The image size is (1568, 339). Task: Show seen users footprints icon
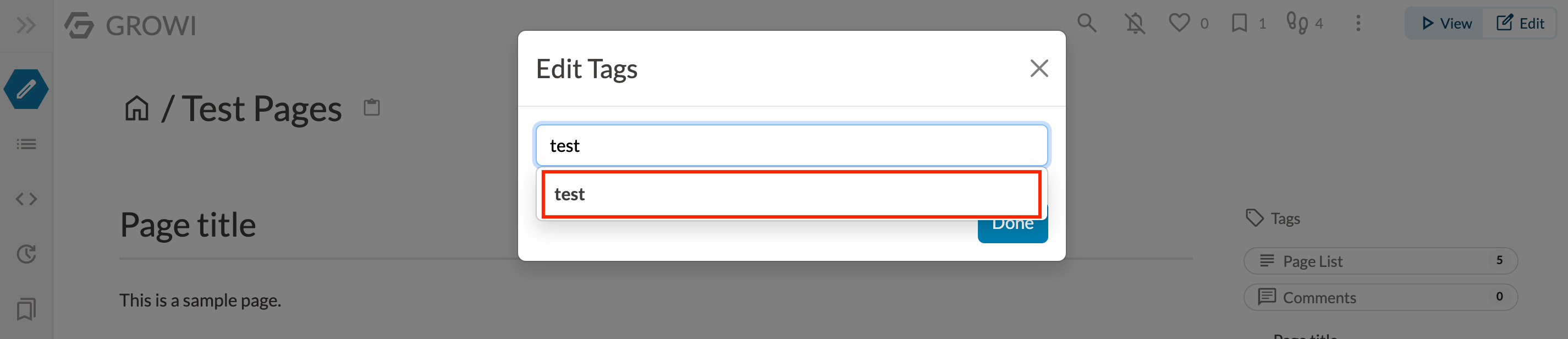click(1296, 24)
